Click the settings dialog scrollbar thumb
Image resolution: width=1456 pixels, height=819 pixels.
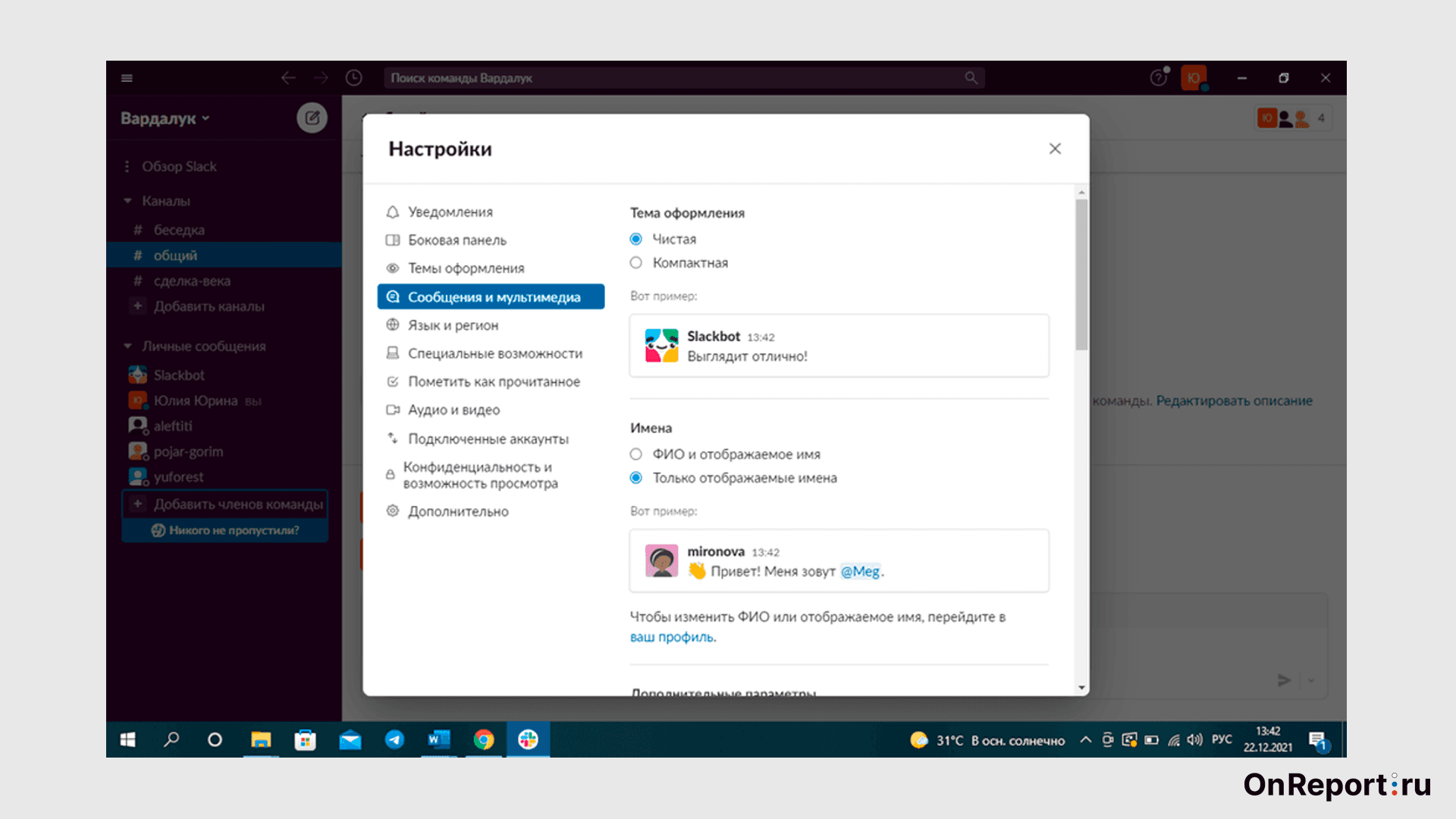tap(1081, 275)
